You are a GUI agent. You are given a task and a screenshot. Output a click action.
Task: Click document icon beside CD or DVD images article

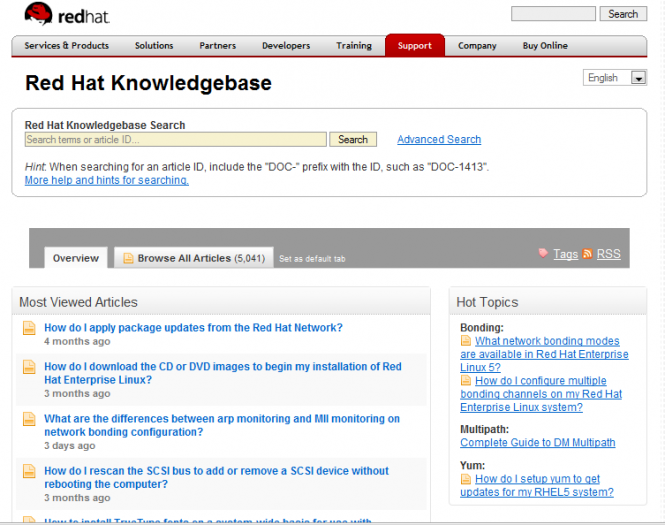[29, 367]
